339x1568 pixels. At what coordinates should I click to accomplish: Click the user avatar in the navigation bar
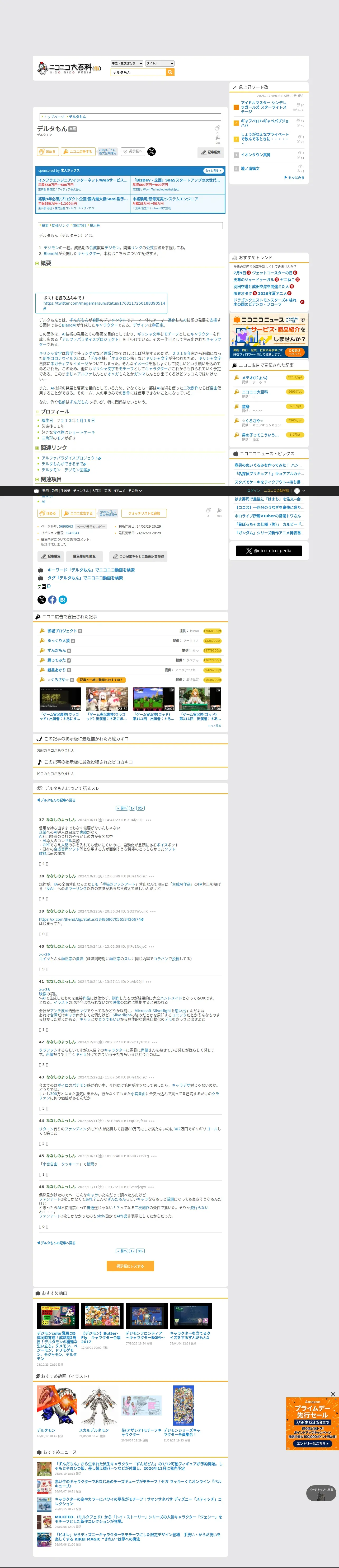click(x=297, y=491)
